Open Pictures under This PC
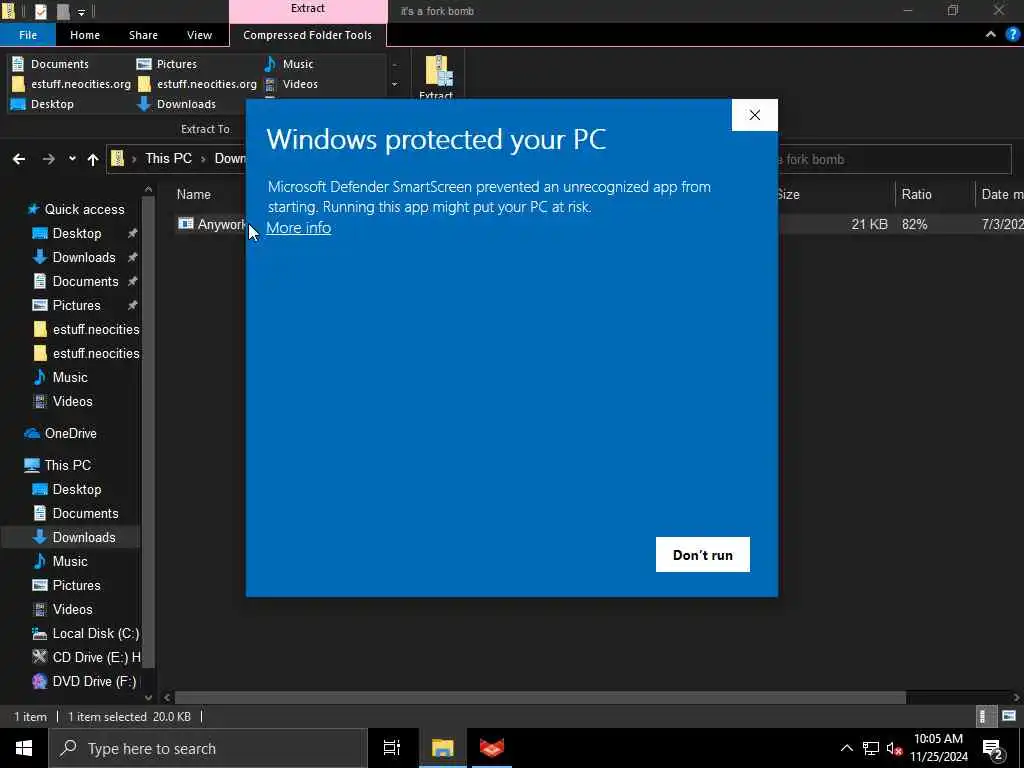Viewport: 1024px width, 768px height. click(x=76, y=585)
